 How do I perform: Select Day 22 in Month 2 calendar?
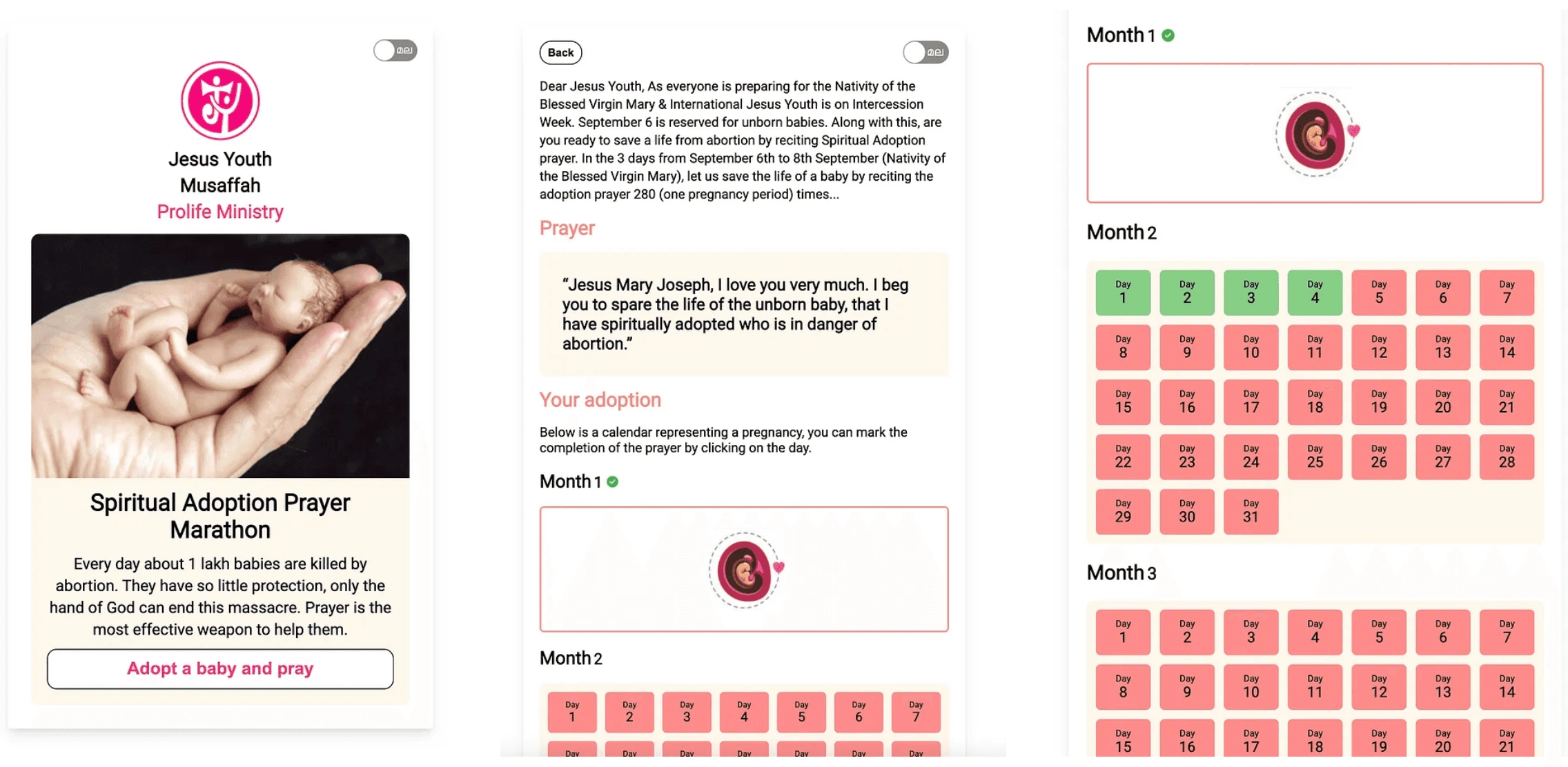tap(1123, 457)
